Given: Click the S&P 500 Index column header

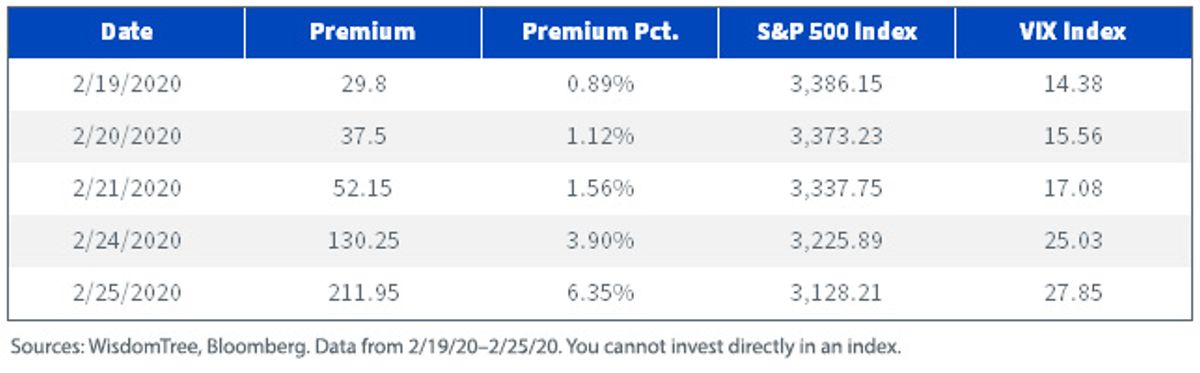Looking at the screenshot, I should click(x=837, y=32).
